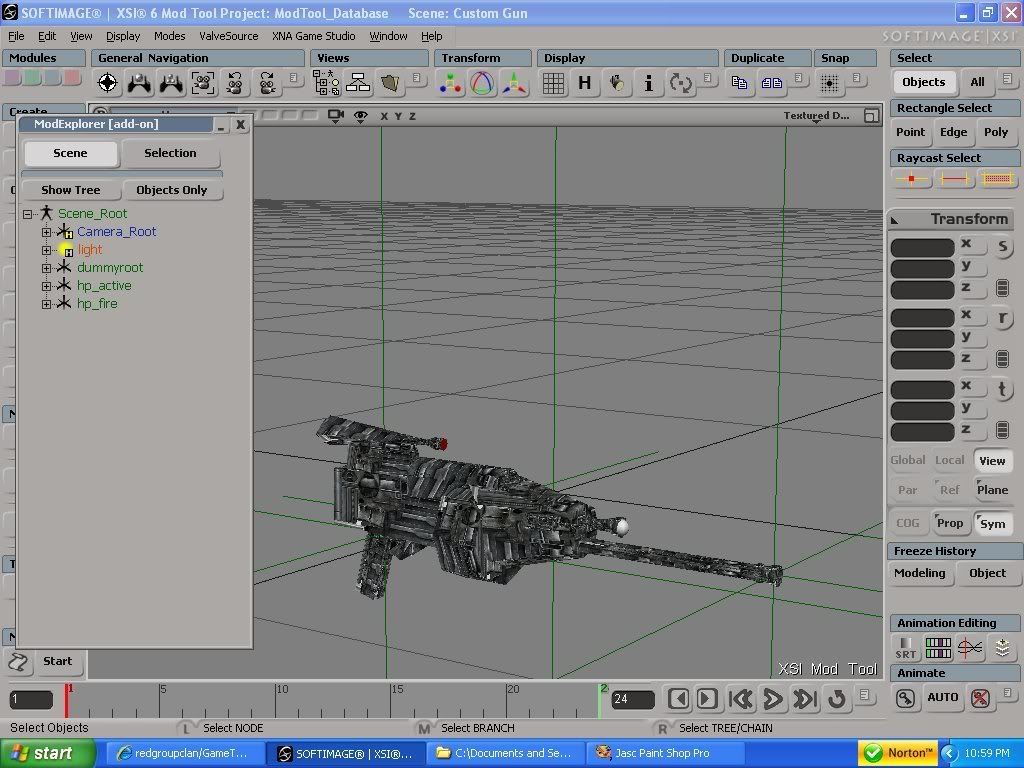The width and height of the screenshot is (1024, 768).
Task: Click the Poly select button
Action: [996, 132]
